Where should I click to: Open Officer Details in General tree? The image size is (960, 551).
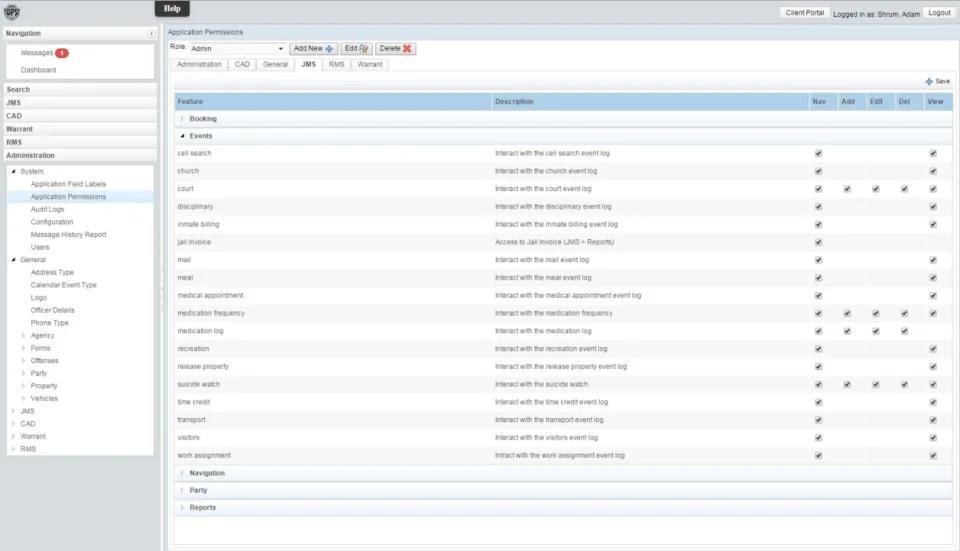click(53, 310)
